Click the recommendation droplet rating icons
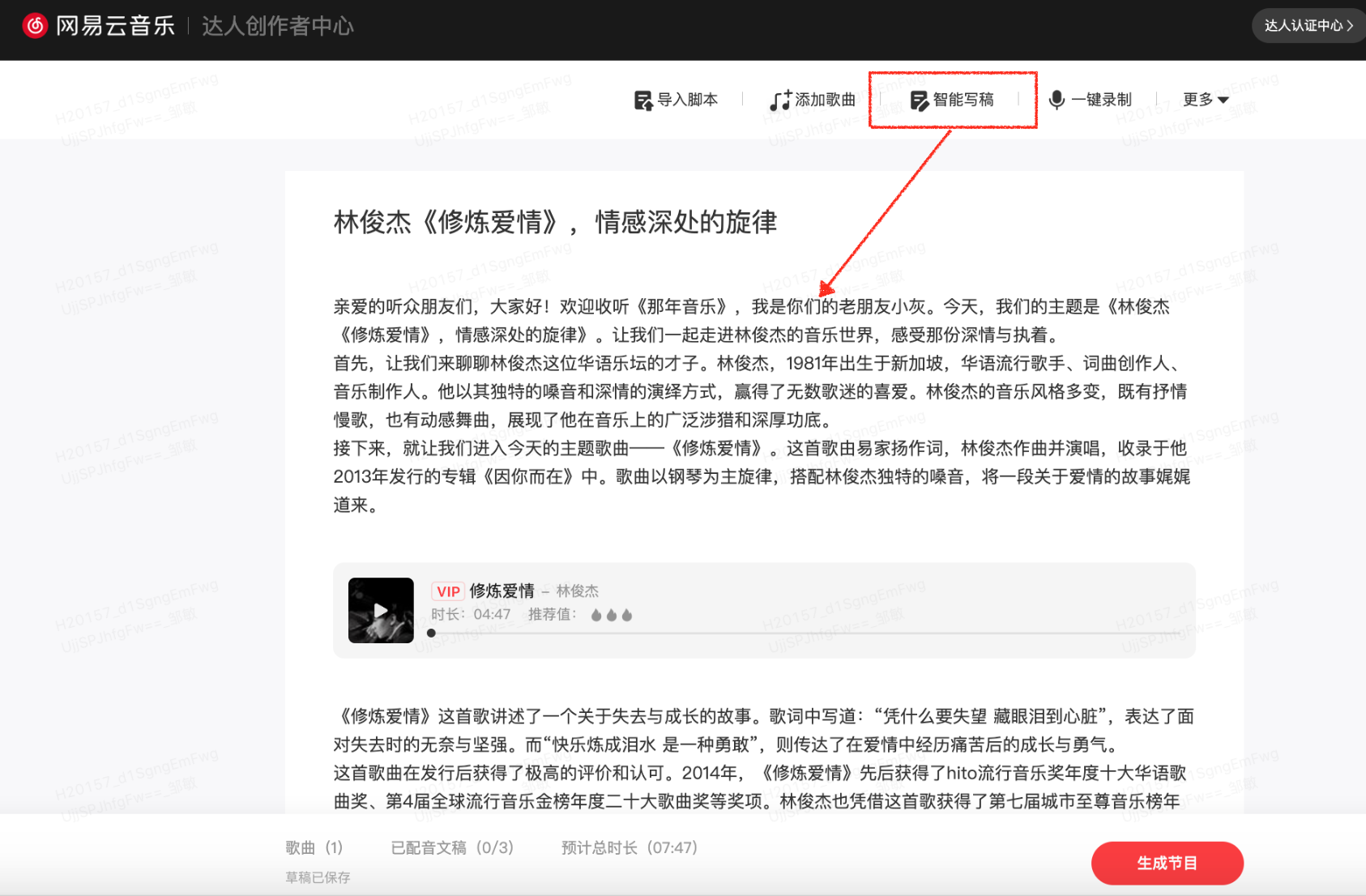1366x896 pixels. tap(612, 615)
